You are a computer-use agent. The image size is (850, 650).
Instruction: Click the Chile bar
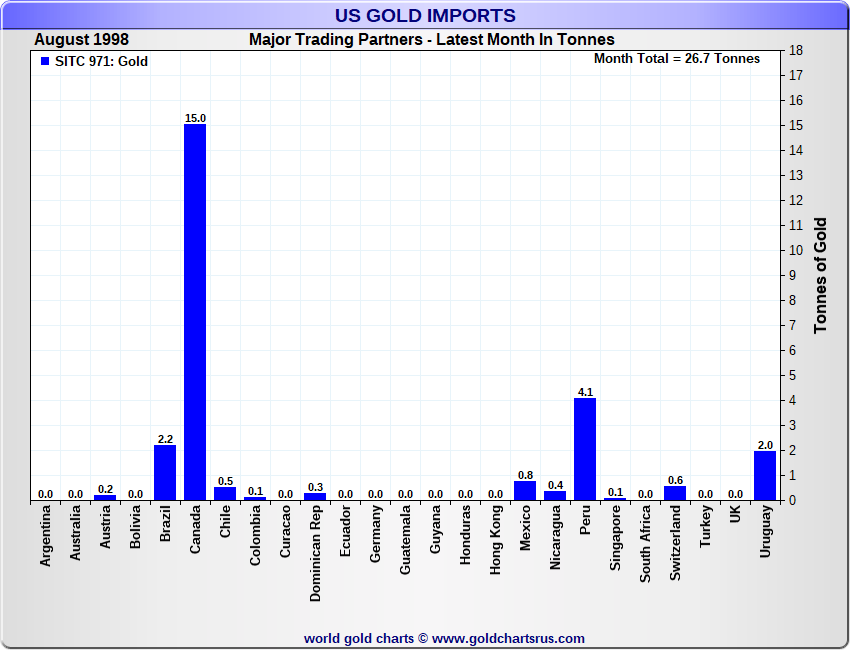[x=225, y=494]
